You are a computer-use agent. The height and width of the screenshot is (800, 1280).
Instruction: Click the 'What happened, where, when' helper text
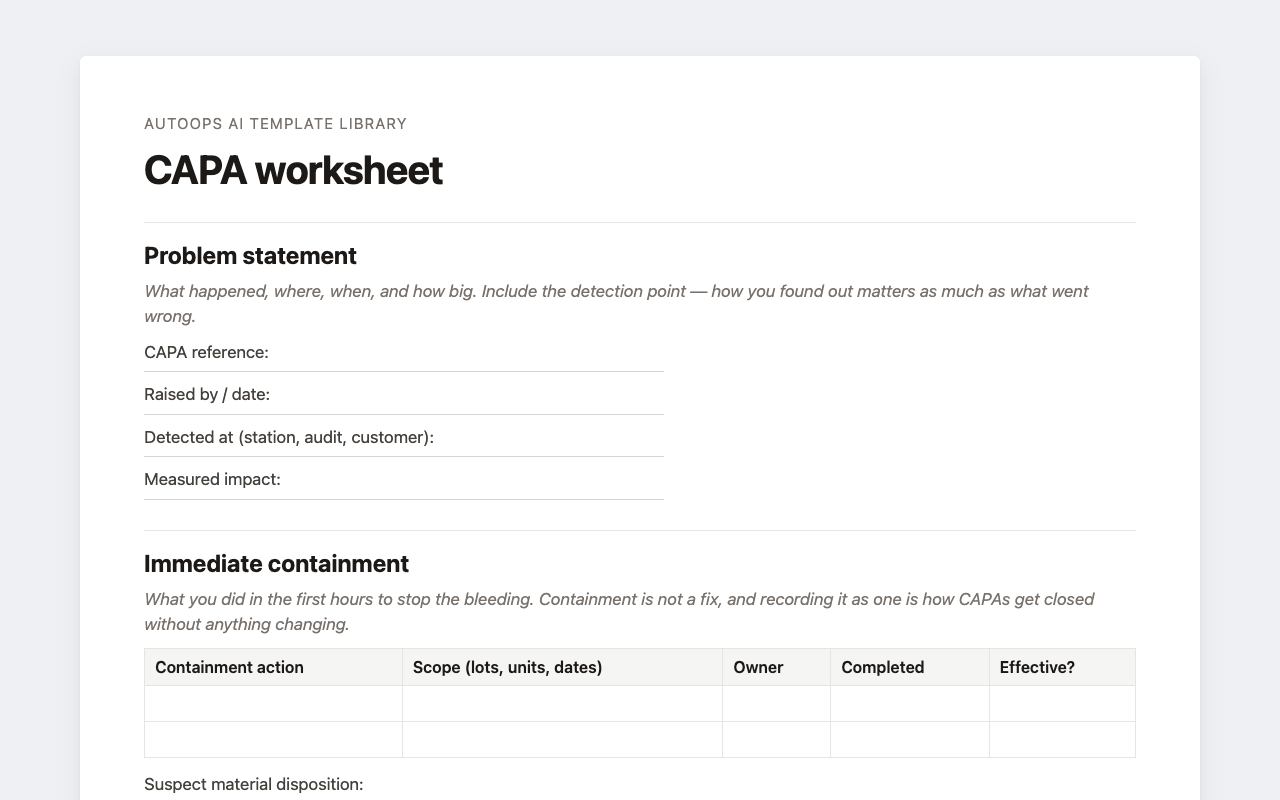pos(616,303)
